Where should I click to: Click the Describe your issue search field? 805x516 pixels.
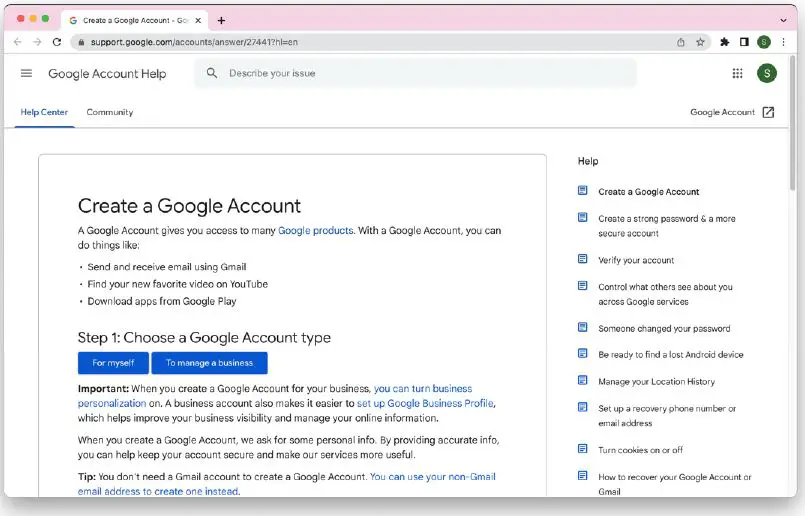point(420,73)
